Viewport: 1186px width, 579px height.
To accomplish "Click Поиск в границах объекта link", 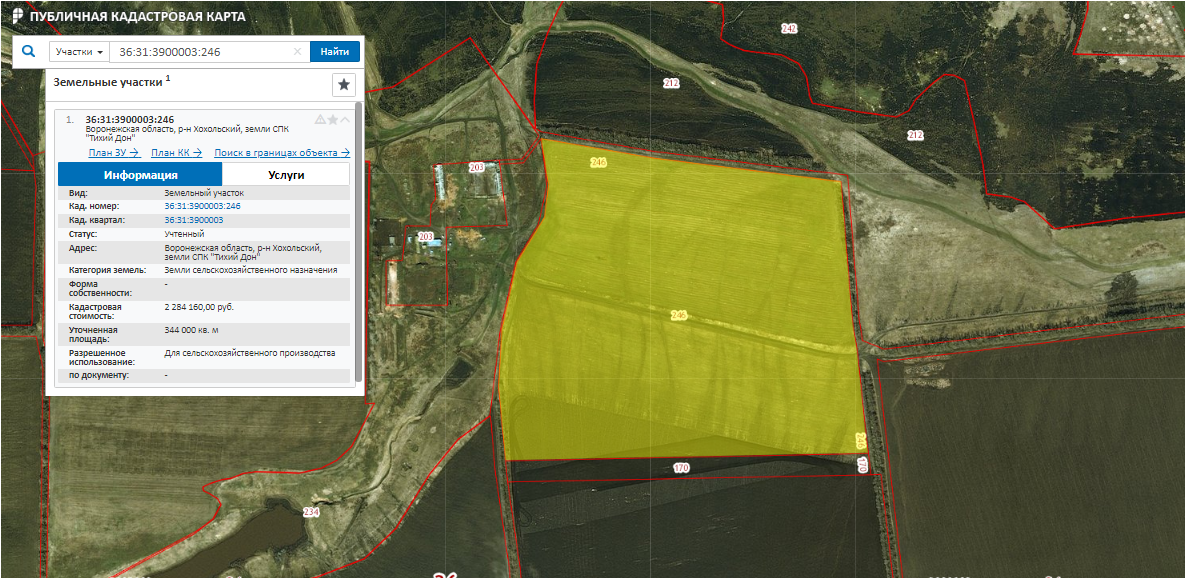I will coord(281,153).
